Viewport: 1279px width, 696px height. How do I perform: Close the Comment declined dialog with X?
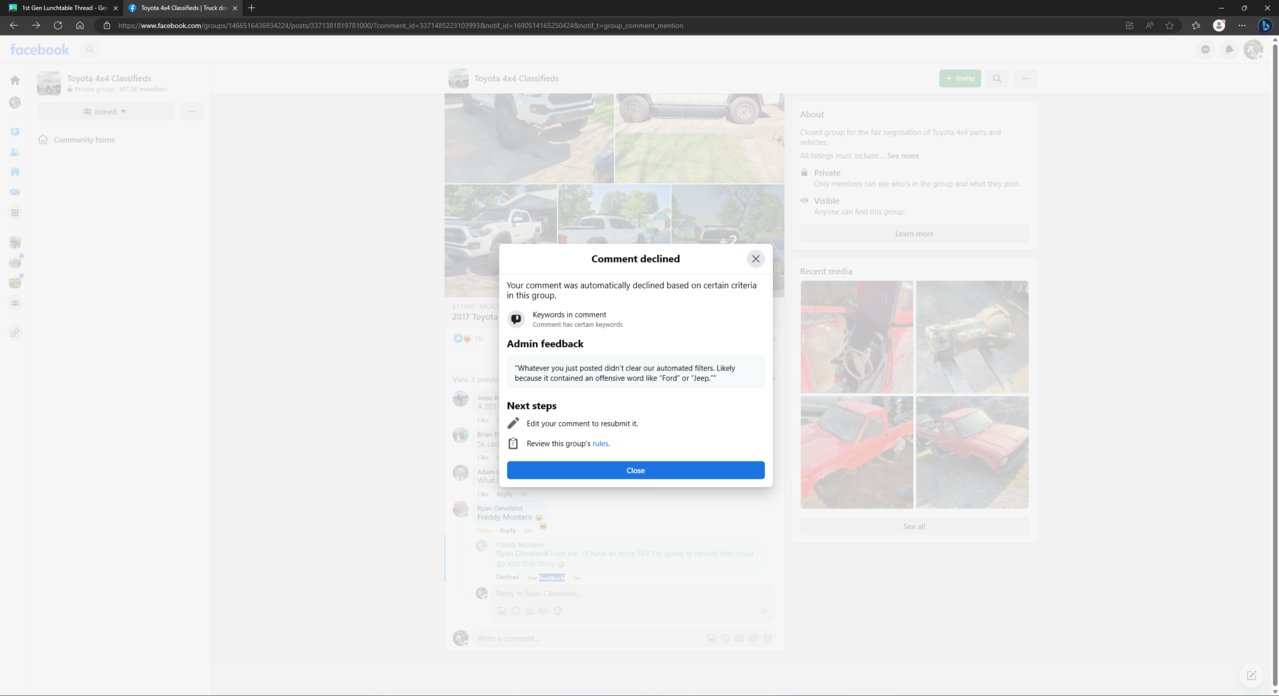pyautogui.click(x=755, y=258)
